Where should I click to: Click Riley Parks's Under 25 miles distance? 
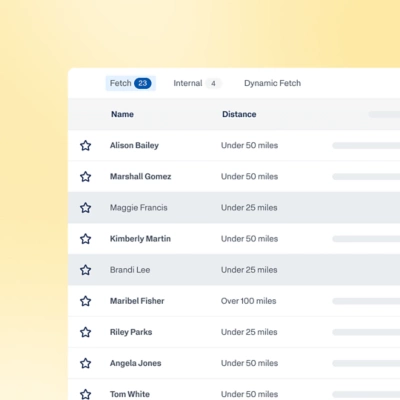click(x=249, y=332)
